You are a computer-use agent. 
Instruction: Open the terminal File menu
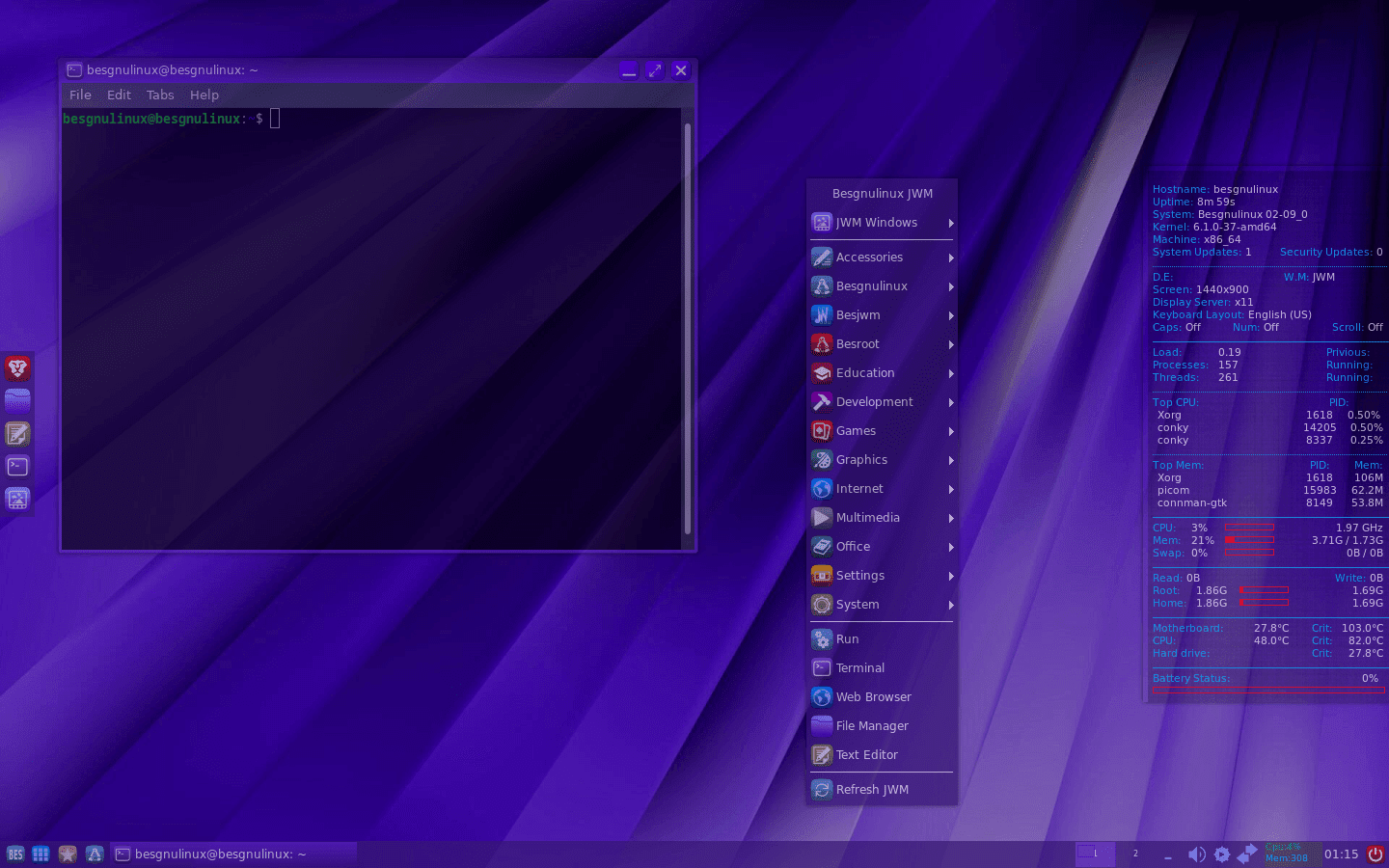coord(80,95)
